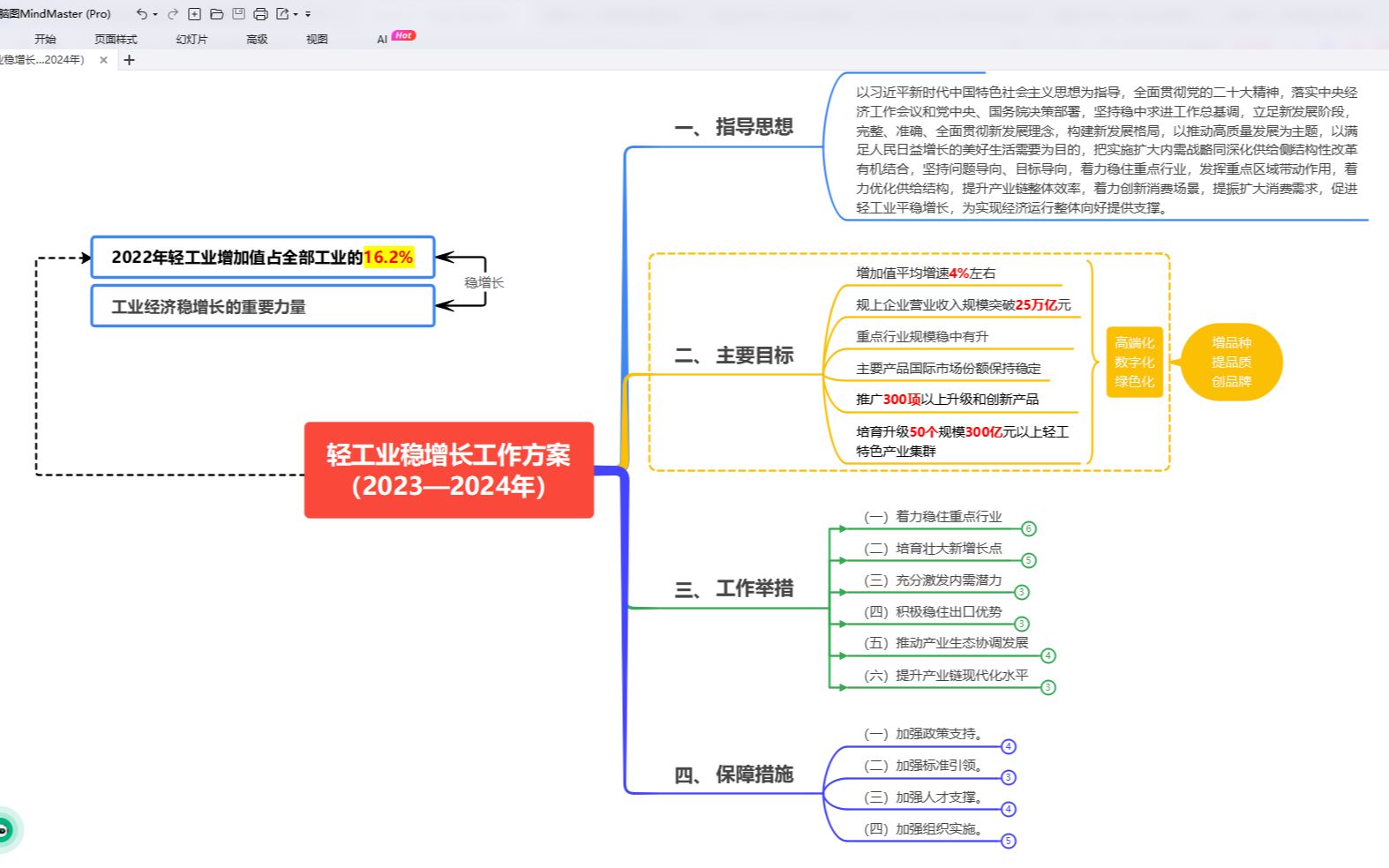Select floating topic 2022年轻工业增加值占全部工业的16.2%
Viewport: 1389px width, 868px height.
(263, 258)
